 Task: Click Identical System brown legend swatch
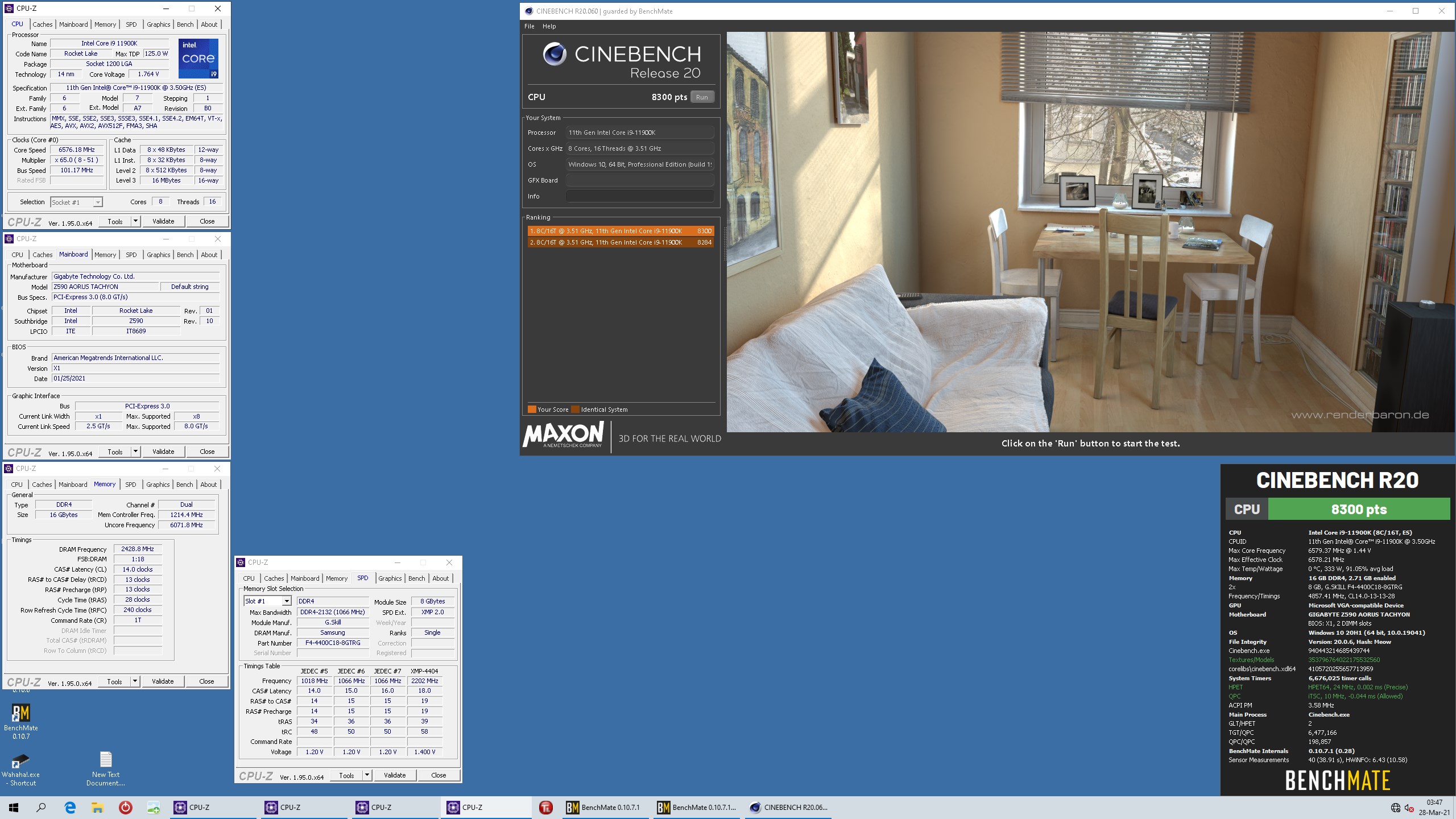tap(575, 409)
